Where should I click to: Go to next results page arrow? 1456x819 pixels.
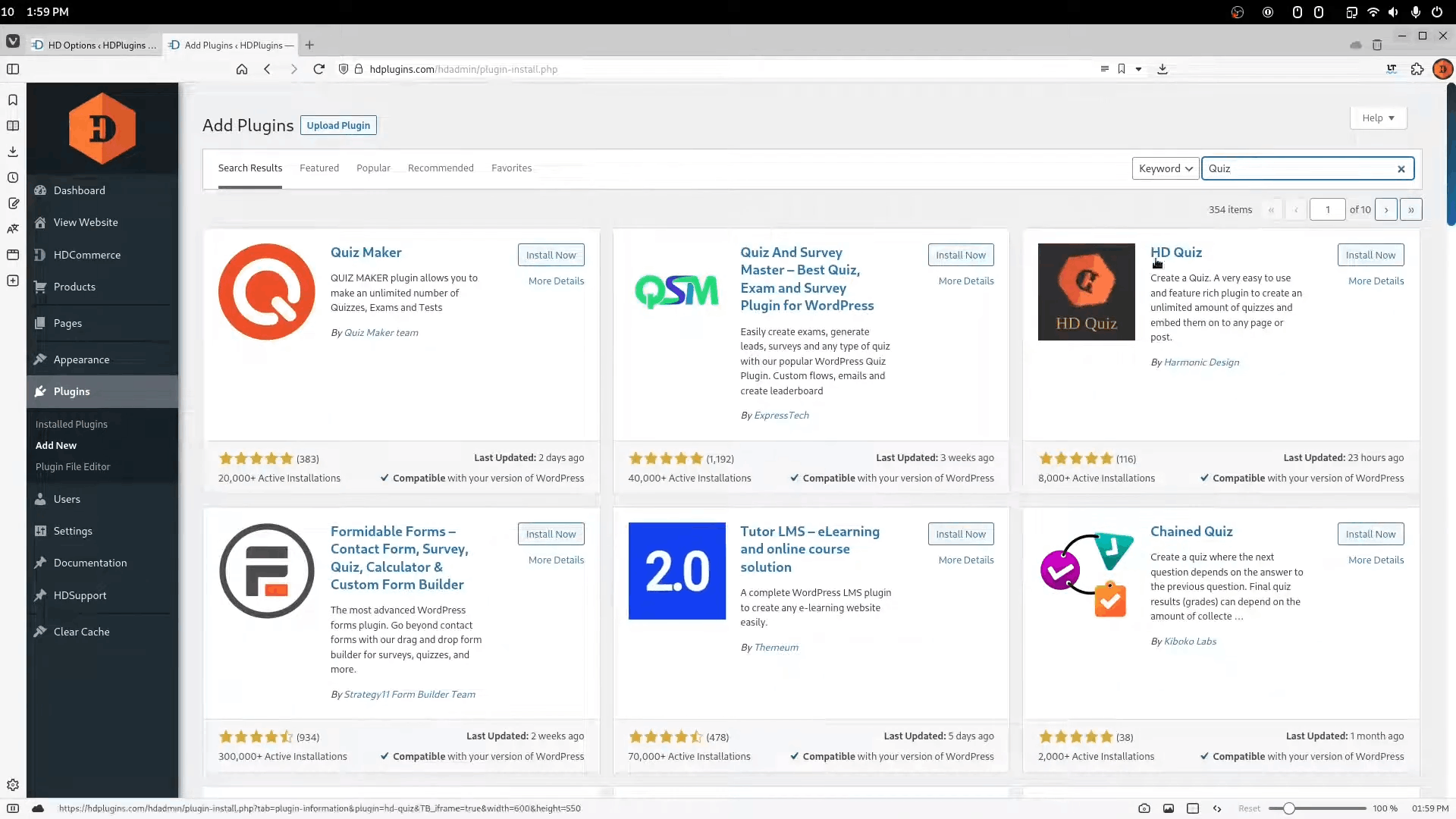(1386, 210)
